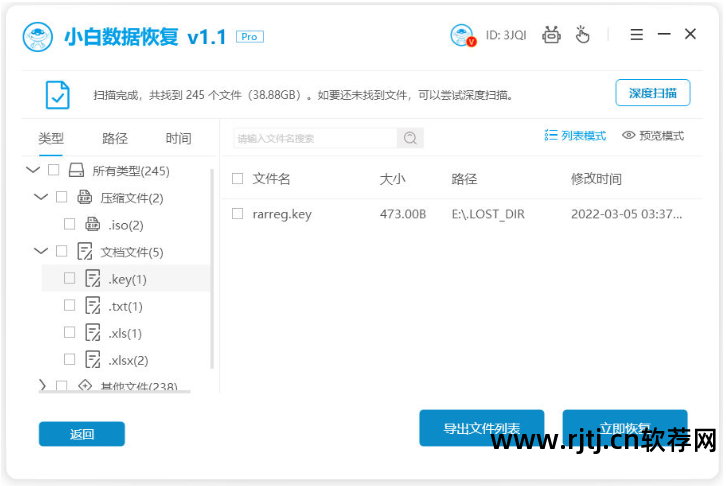Tick the .xls(1) checkbox
Image resolution: width=726 pixels, height=486 pixels.
pyautogui.click(x=69, y=332)
